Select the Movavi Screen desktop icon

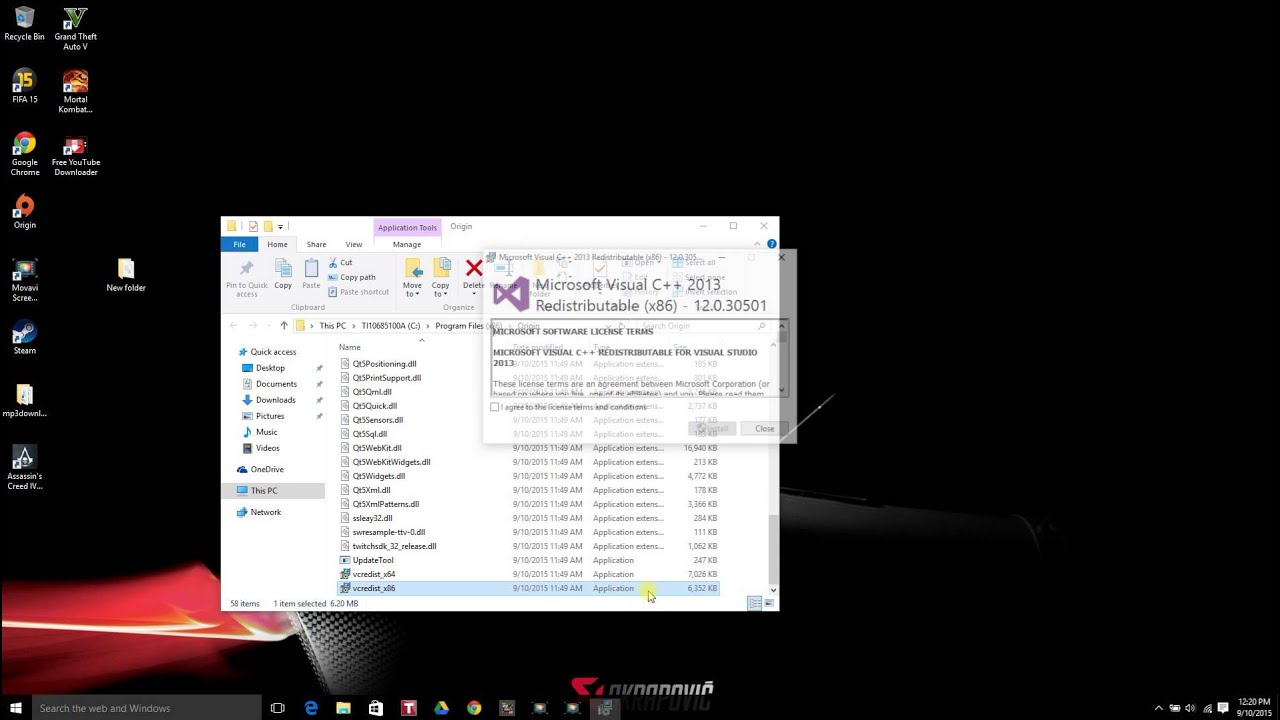(24, 280)
